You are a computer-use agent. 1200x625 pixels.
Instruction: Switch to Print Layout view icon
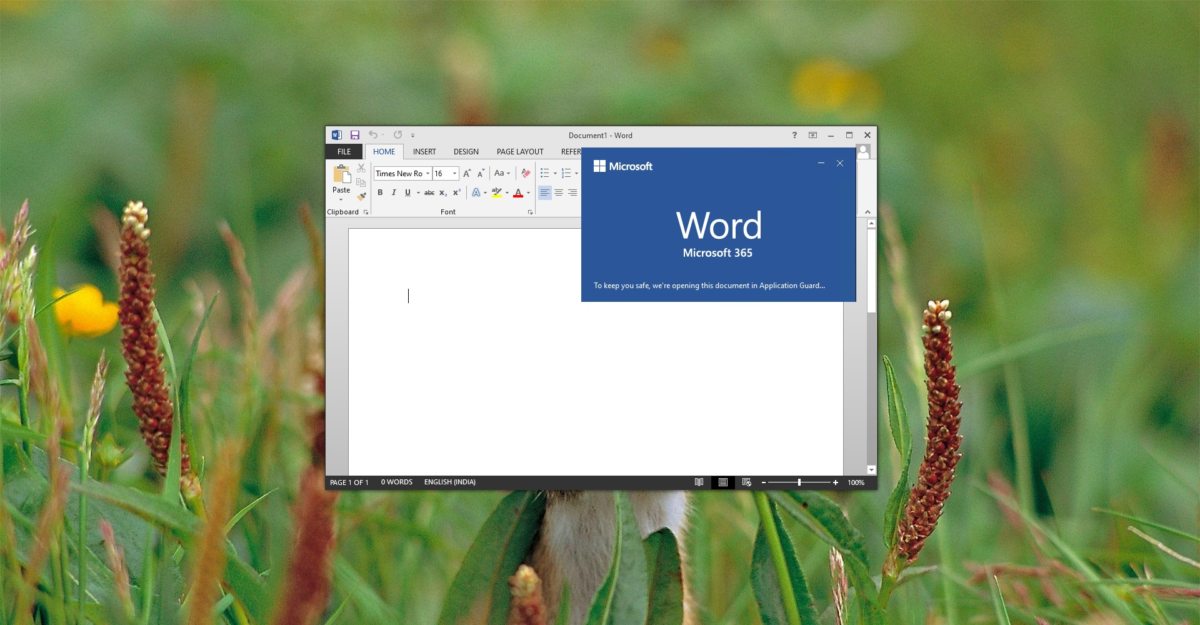[722, 482]
